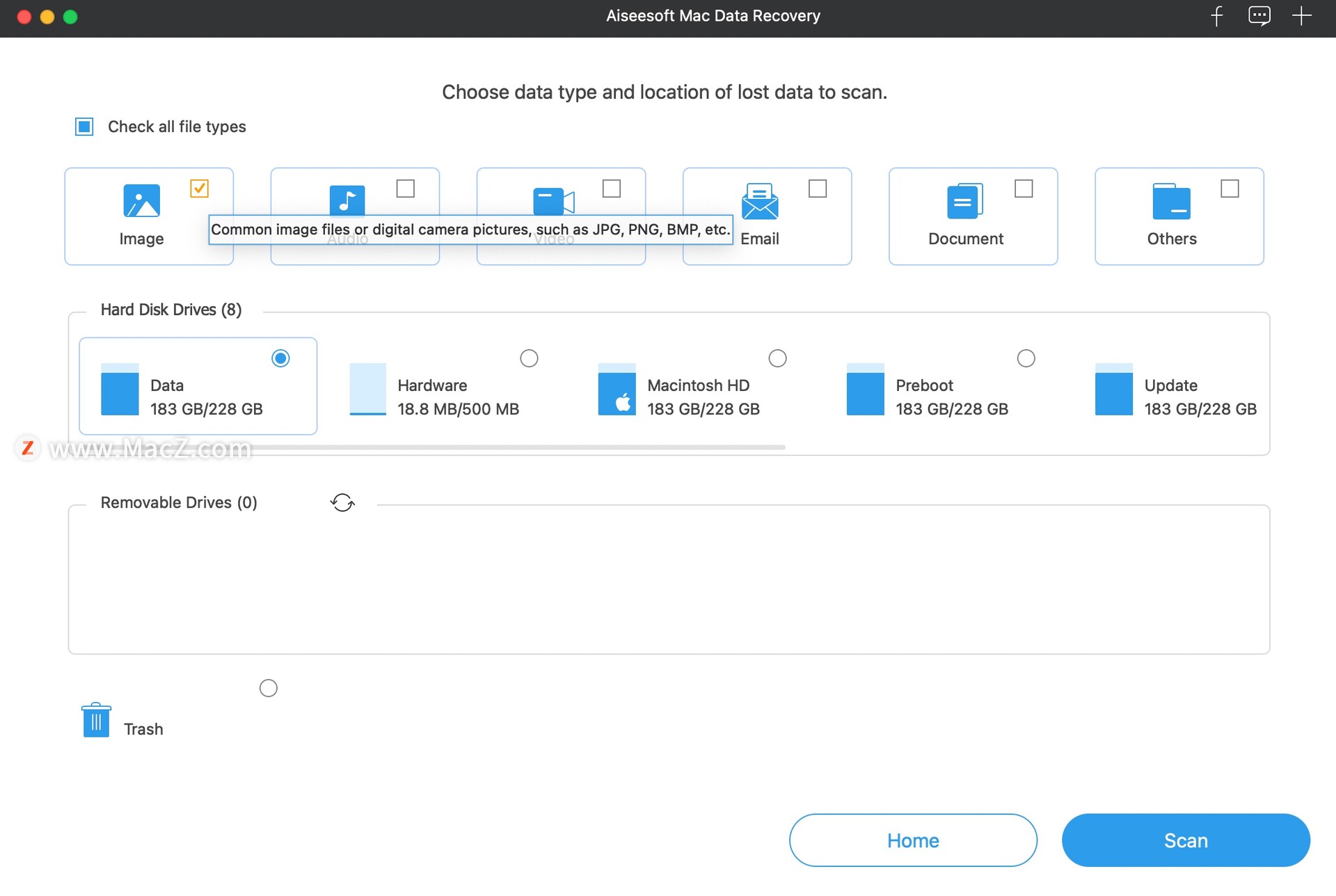Click the Hardware 18.8 MB/500 MB size text
The image size is (1336, 896).
(459, 409)
